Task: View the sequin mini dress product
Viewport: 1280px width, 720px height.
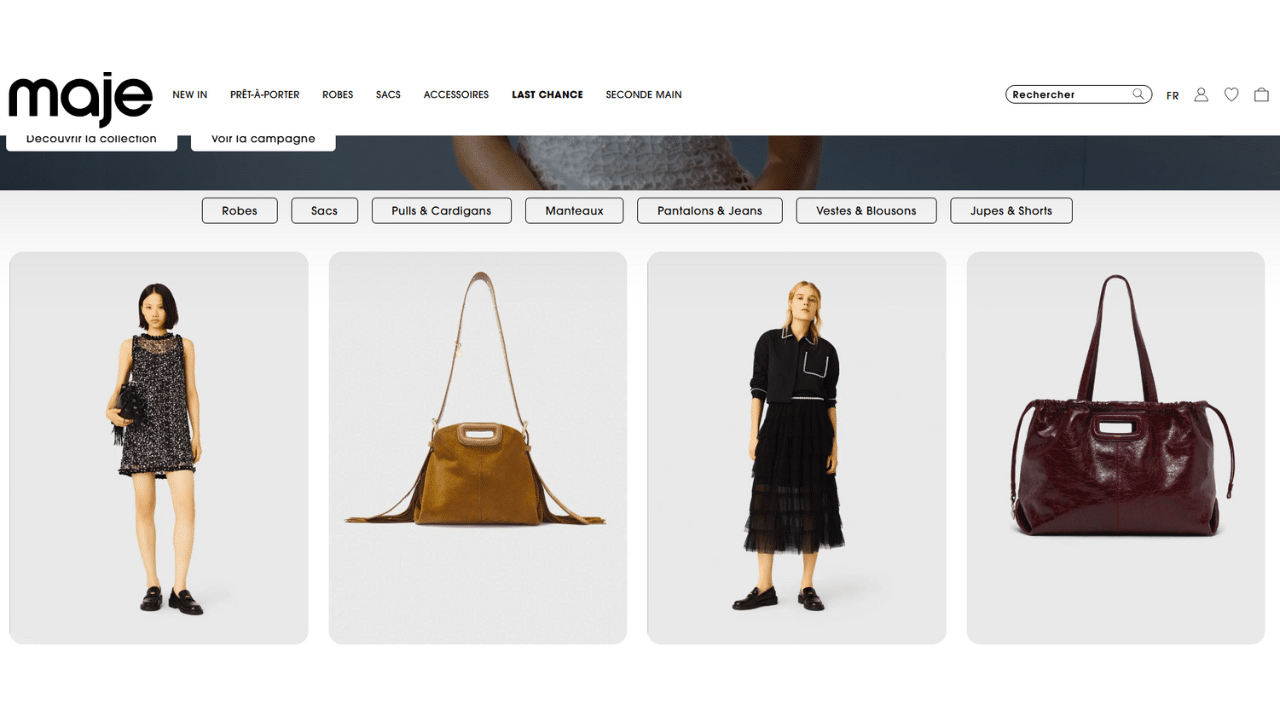Action: pyautogui.click(x=158, y=448)
